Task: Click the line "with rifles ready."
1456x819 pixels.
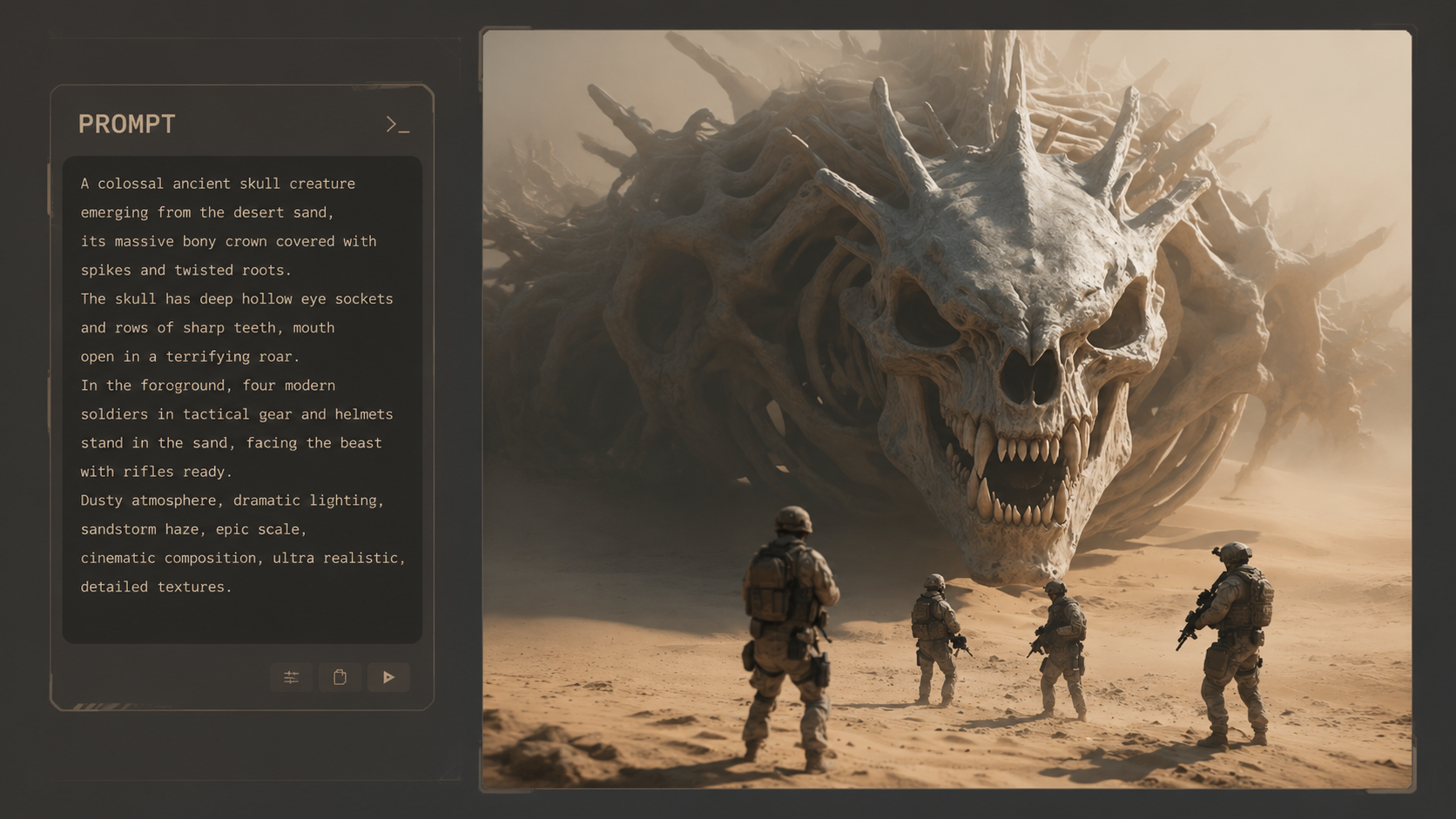Action: point(157,472)
